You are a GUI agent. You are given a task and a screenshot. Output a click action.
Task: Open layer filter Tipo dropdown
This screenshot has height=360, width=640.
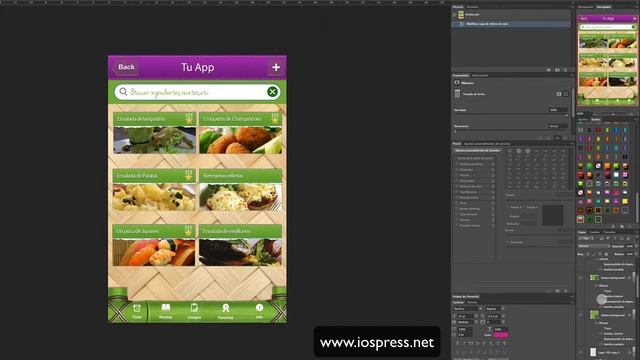click(x=586, y=238)
